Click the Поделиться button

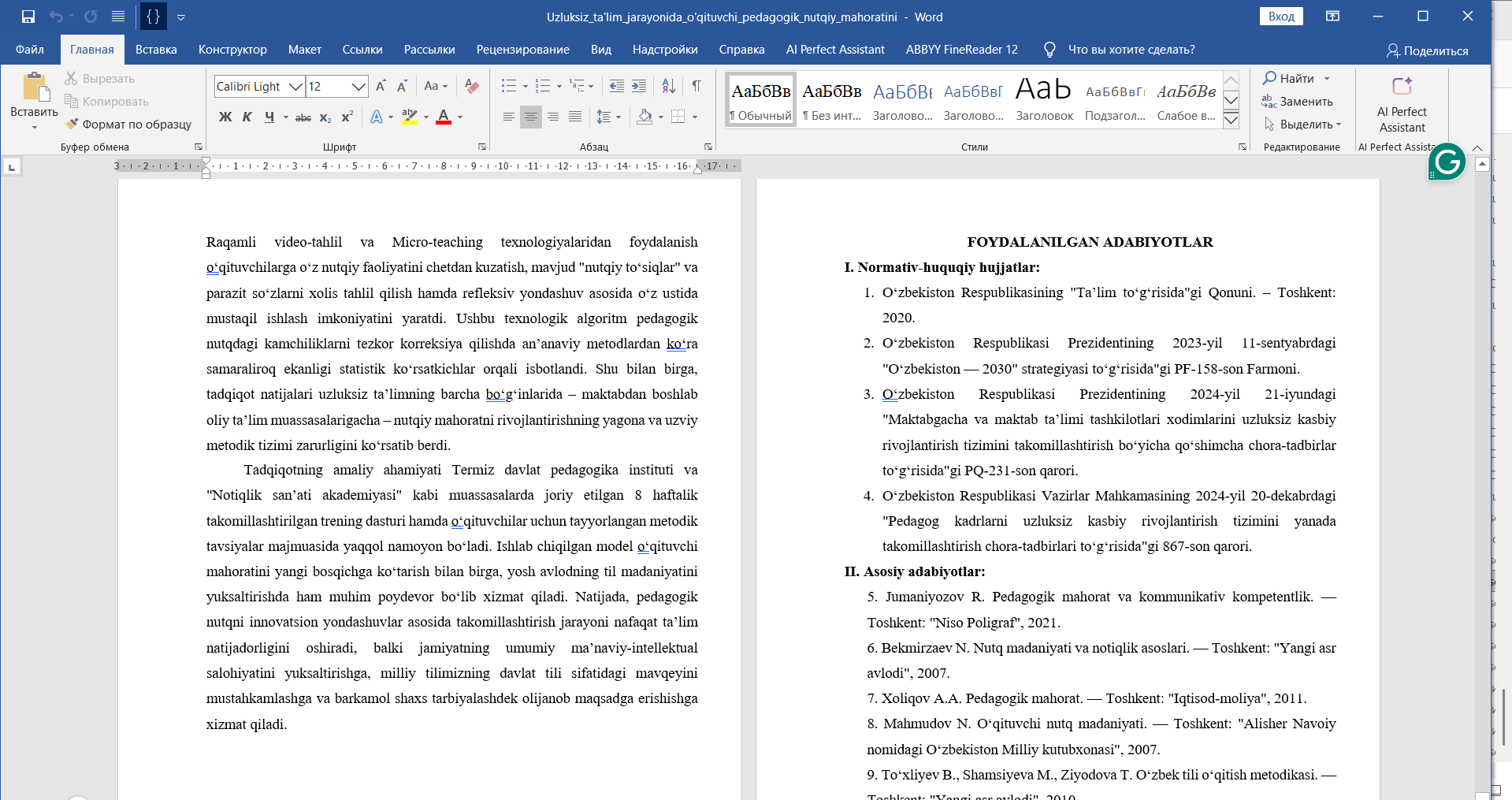pos(1427,50)
